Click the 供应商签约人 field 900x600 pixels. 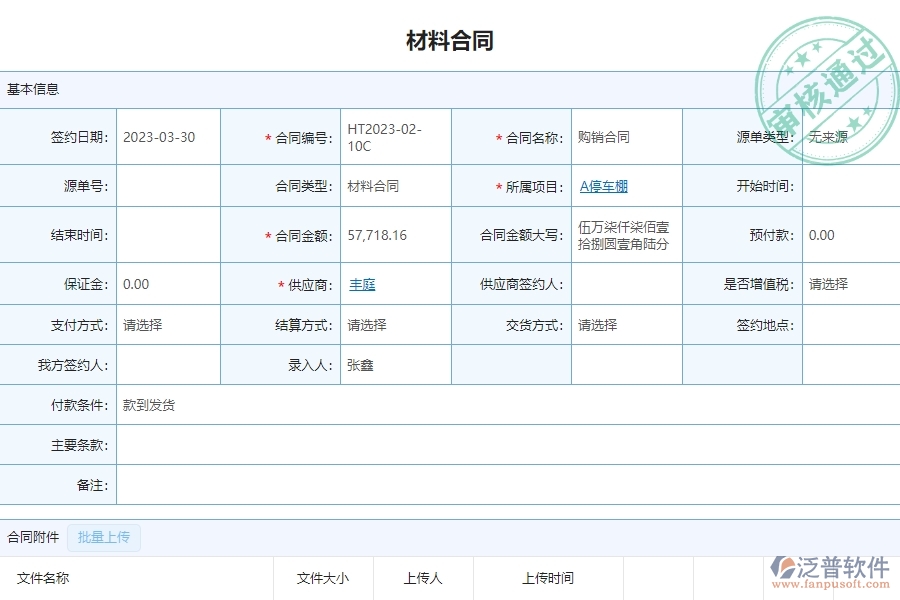click(624, 284)
